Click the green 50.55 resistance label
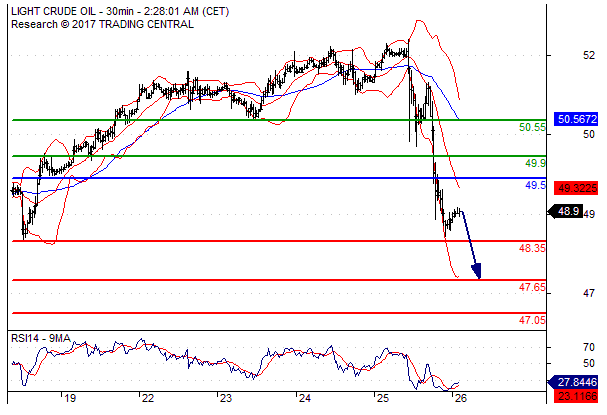Image resolution: width=607 pixels, height=415 pixels. click(532, 127)
